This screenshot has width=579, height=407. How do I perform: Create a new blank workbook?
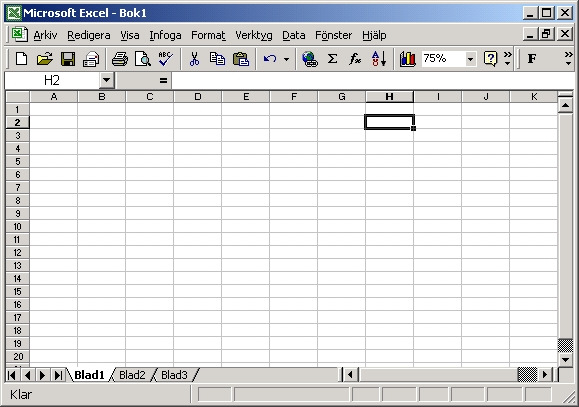click(21, 59)
